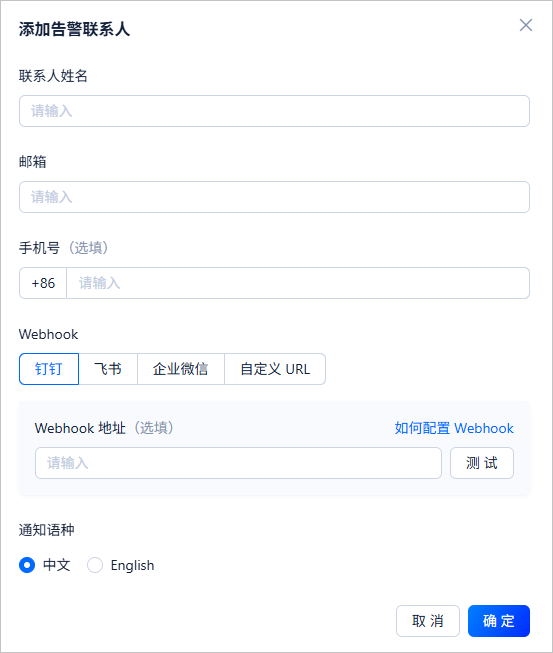The image size is (553, 653).
Task: Open the 如何配置 Webhook help link
Action: (x=454, y=428)
